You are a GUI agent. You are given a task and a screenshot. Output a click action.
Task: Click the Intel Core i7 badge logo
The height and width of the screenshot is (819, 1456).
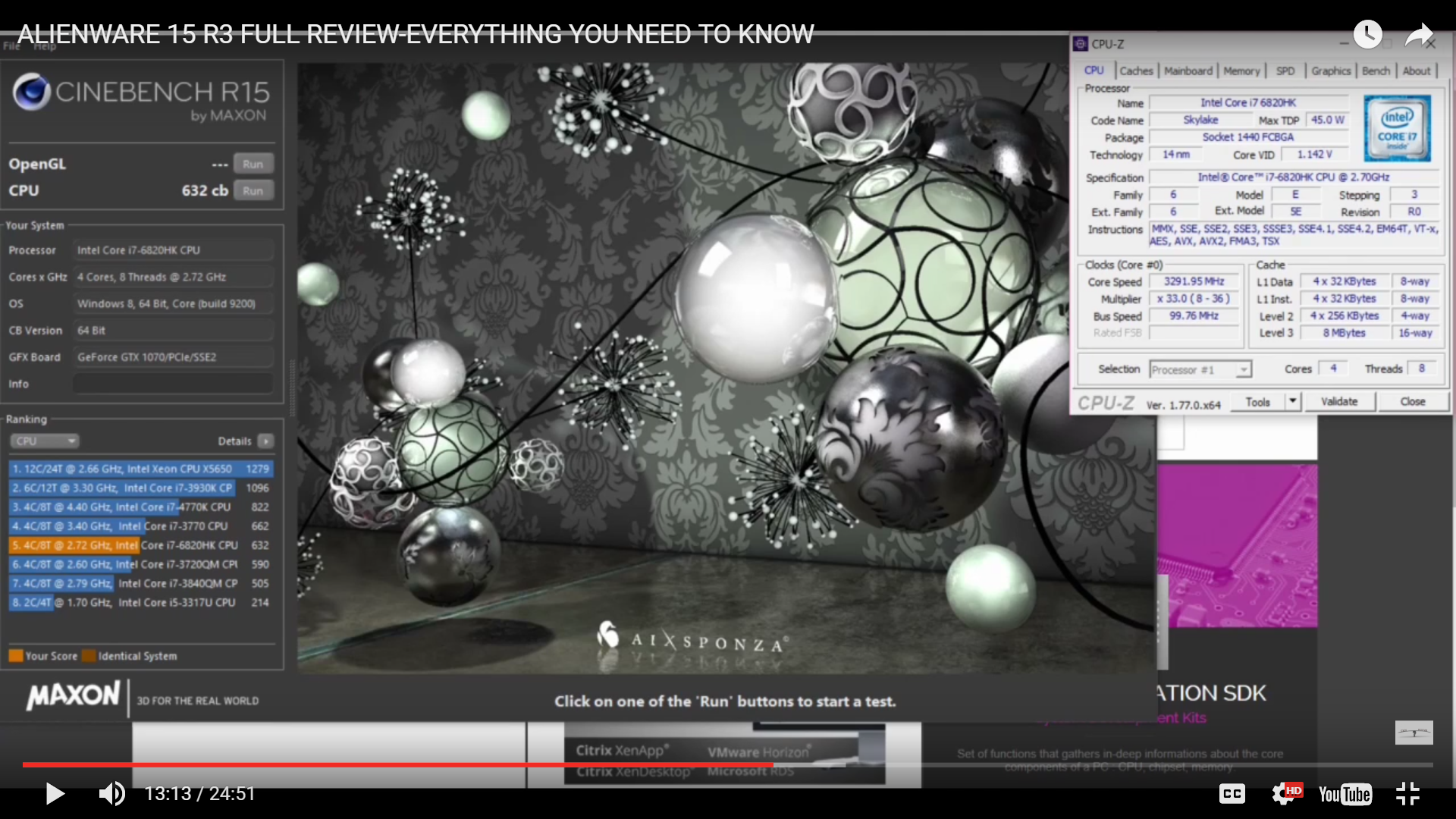tap(1397, 128)
